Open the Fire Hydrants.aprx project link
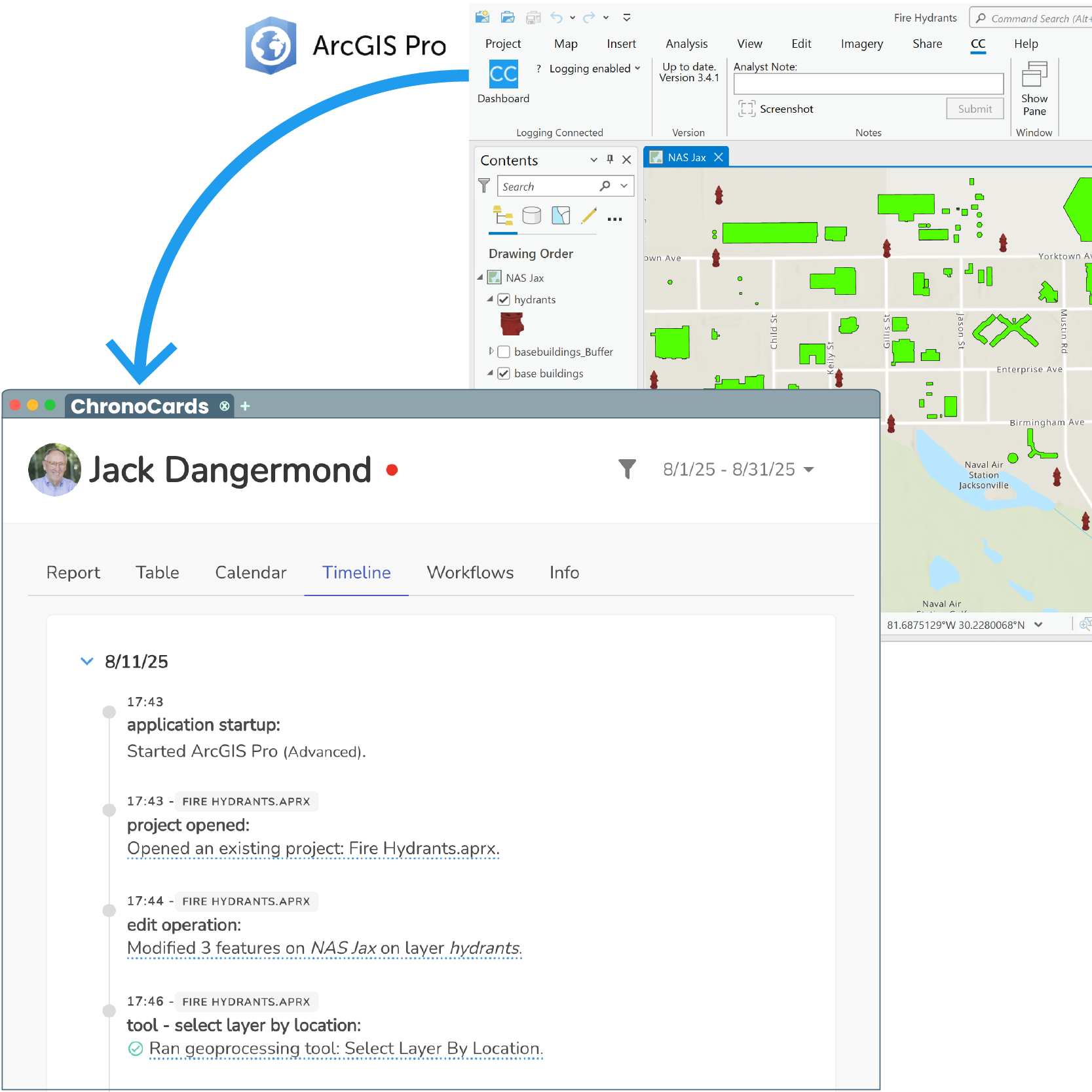The width and height of the screenshot is (1092, 1092). (x=313, y=849)
